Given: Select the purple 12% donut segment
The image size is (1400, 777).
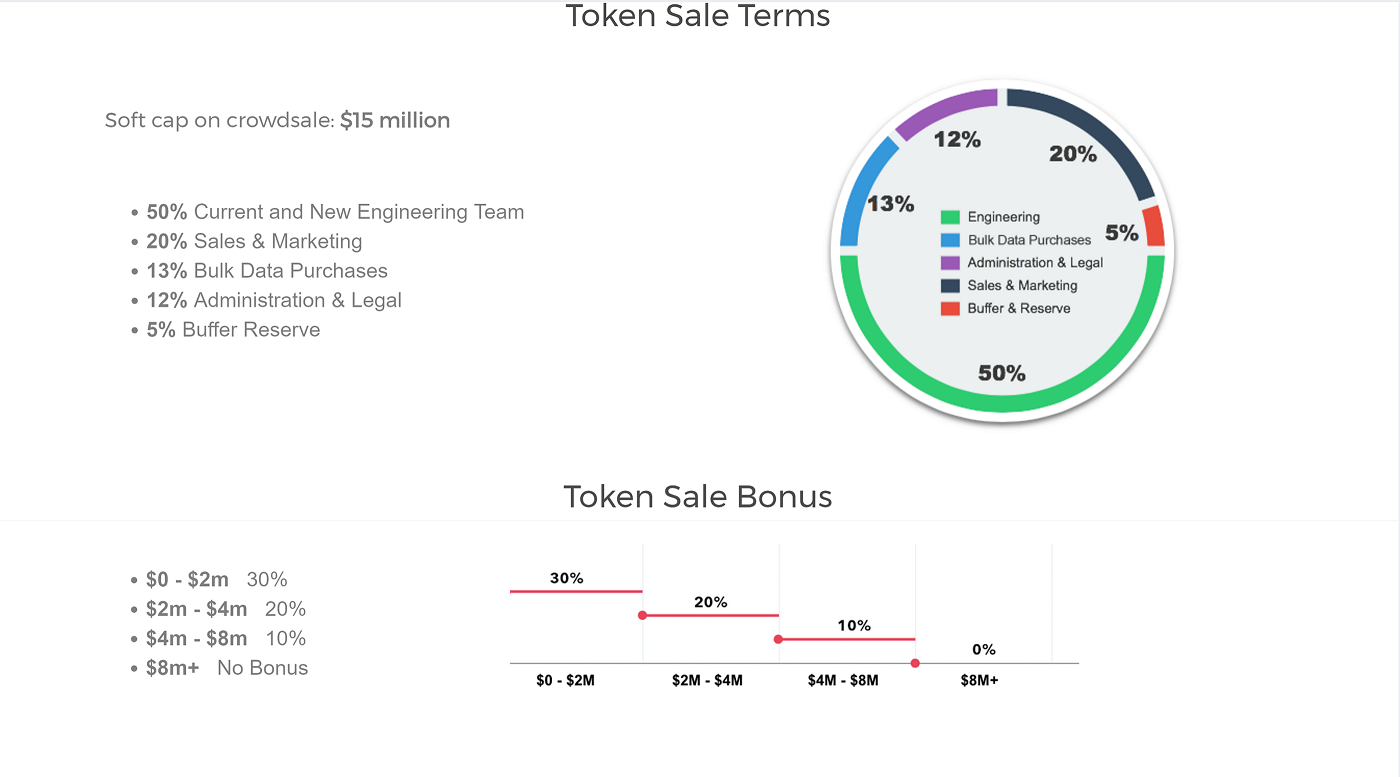Looking at the screenshot, I should pyautogui.click(x=940, y=108).
